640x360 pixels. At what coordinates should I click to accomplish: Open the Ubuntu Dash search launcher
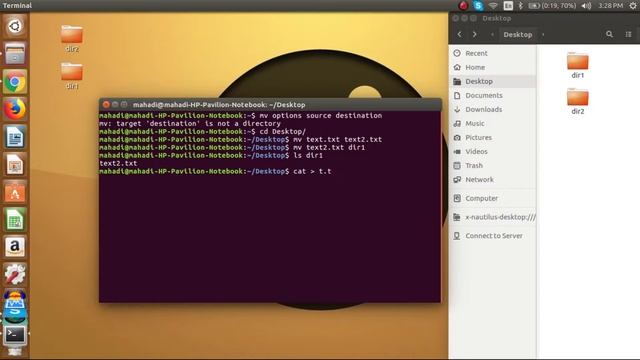(x=15, y=26)
